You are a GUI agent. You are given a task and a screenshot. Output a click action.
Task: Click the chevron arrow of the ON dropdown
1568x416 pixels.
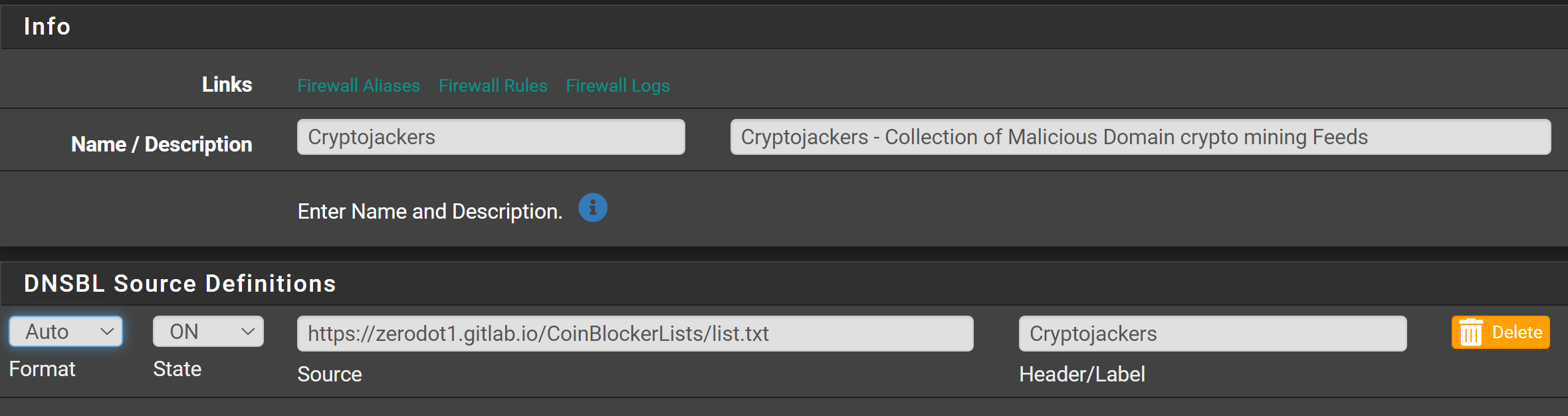[x=248, y=332]
